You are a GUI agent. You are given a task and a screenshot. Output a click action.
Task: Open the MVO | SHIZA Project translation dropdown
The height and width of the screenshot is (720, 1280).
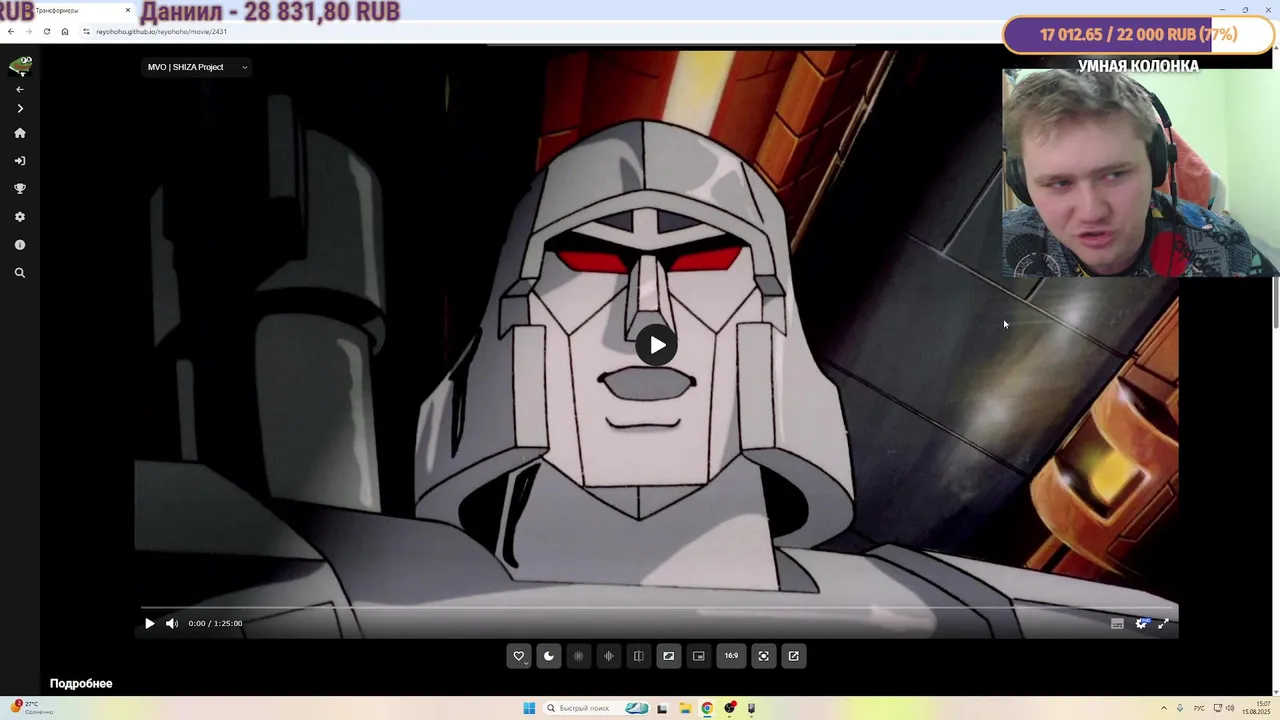click(197, 67)
